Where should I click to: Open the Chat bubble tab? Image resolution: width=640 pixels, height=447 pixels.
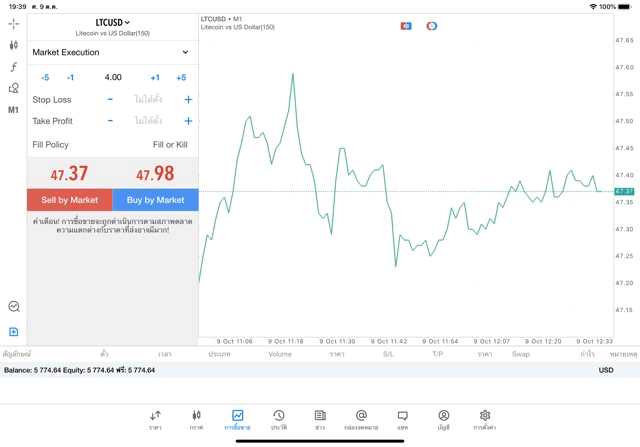(x=402, y=420)
